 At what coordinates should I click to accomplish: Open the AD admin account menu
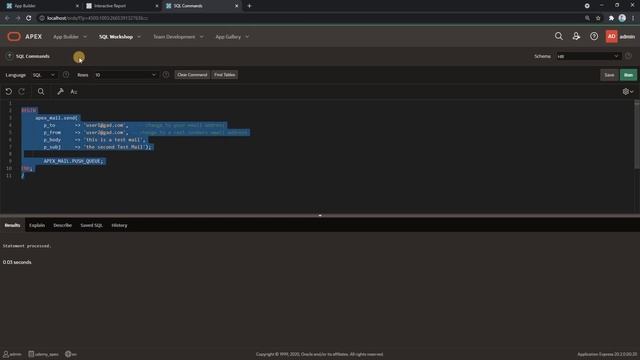(x=620, y=37)
